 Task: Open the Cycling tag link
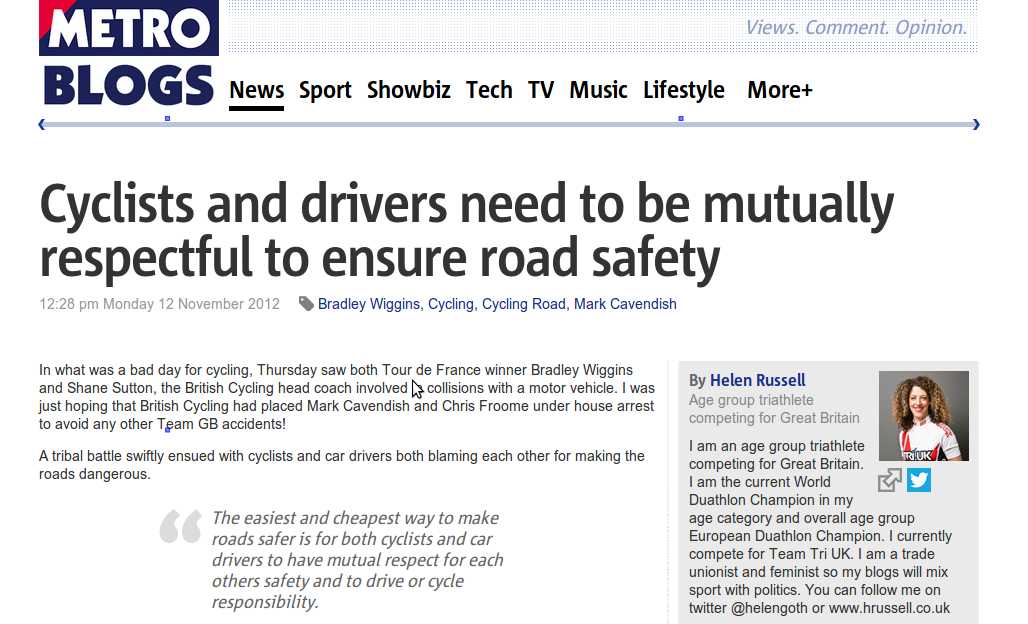click(x=450, y=304)
